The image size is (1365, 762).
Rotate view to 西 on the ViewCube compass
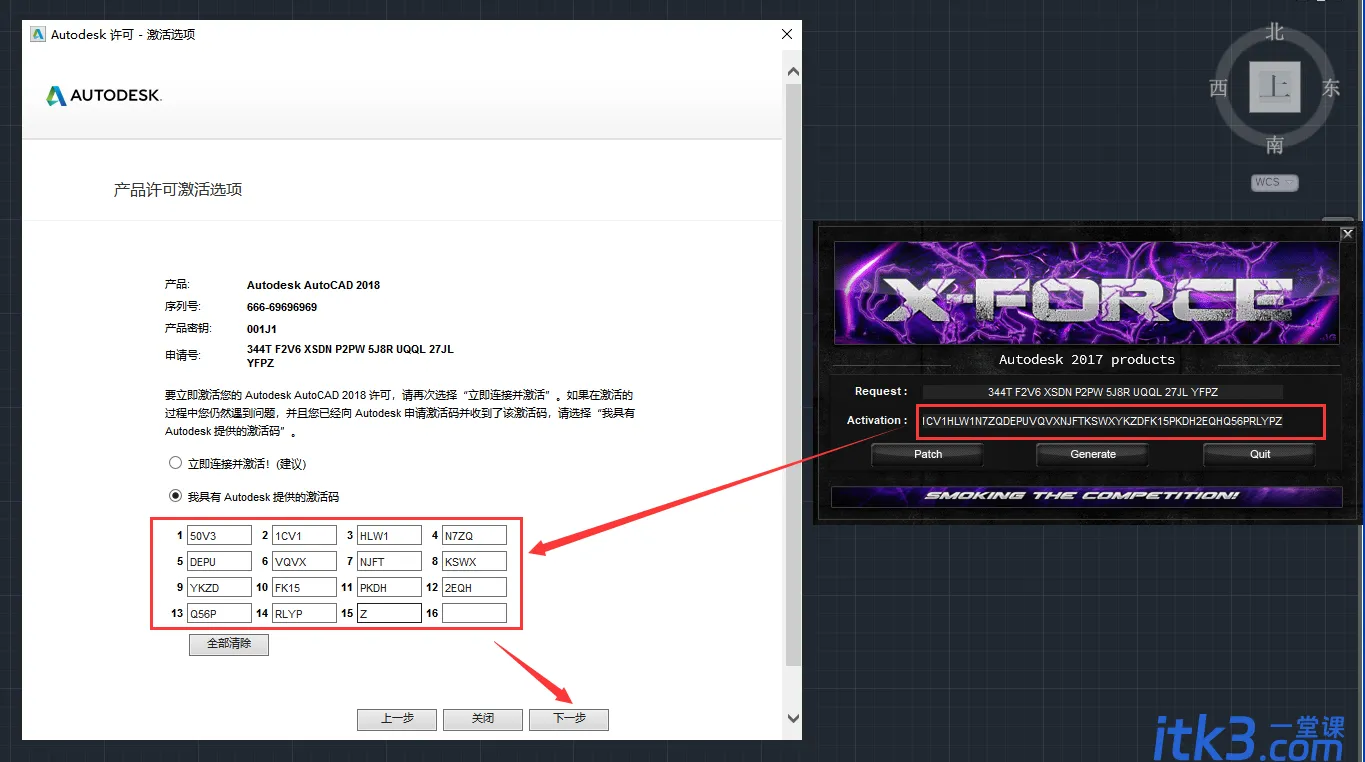coord(1218,89)
